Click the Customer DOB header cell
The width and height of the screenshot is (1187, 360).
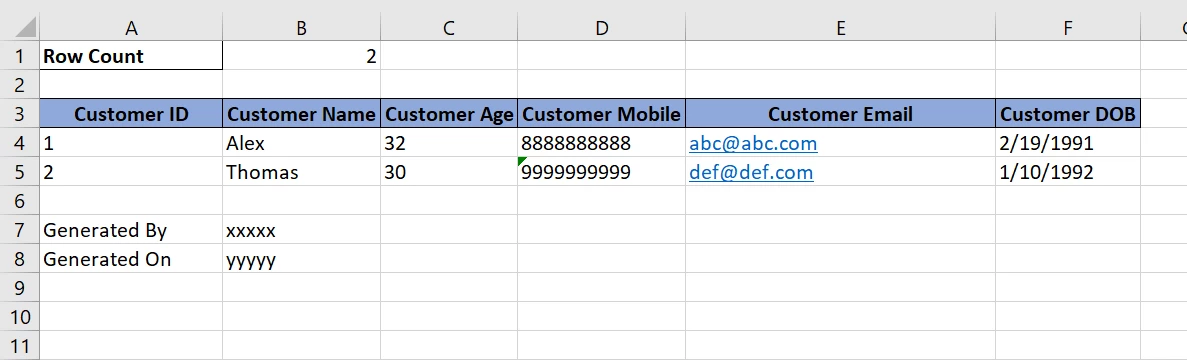point(1068,113)
